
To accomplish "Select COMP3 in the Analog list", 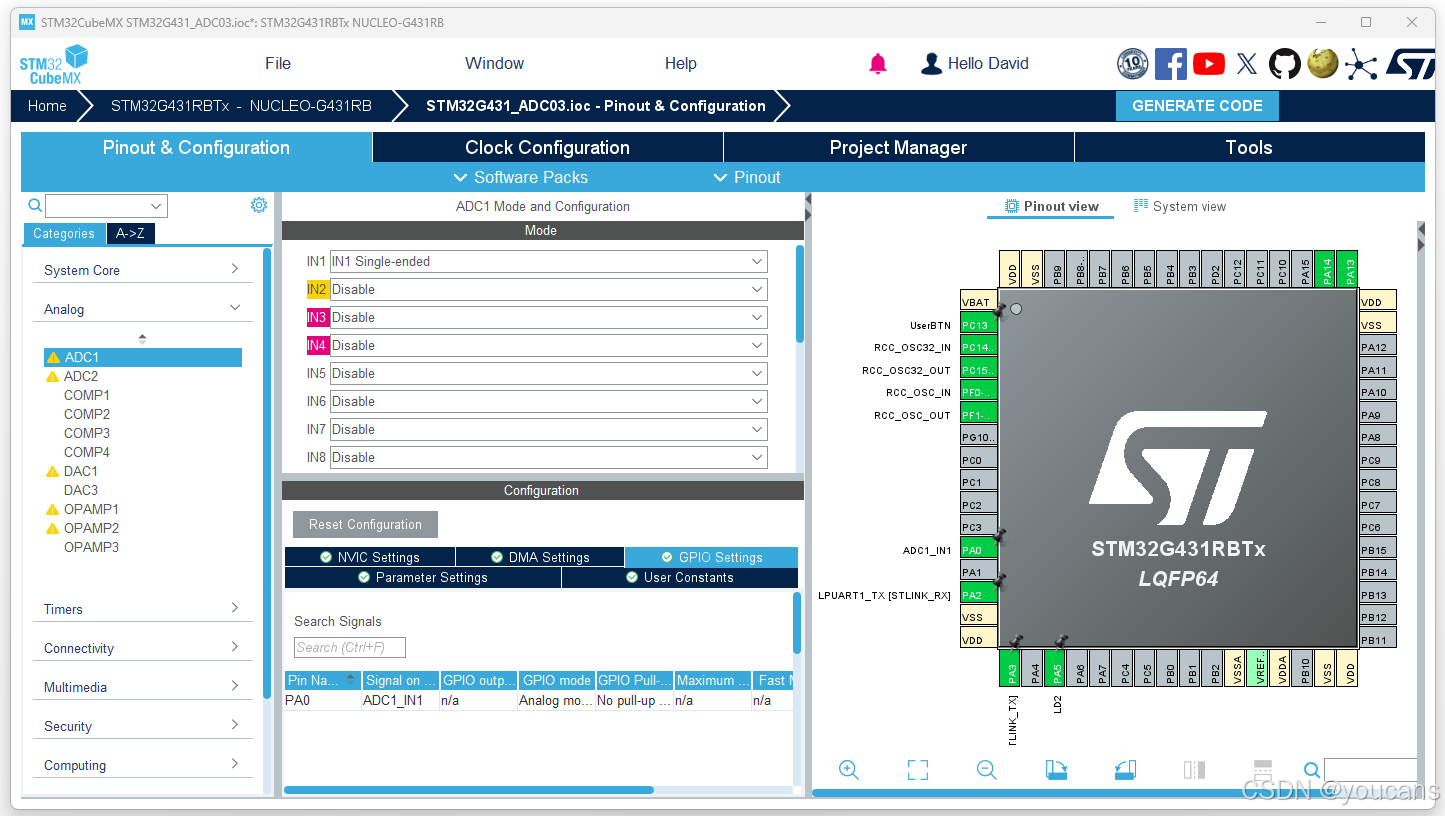I will (x=87, y=433).
